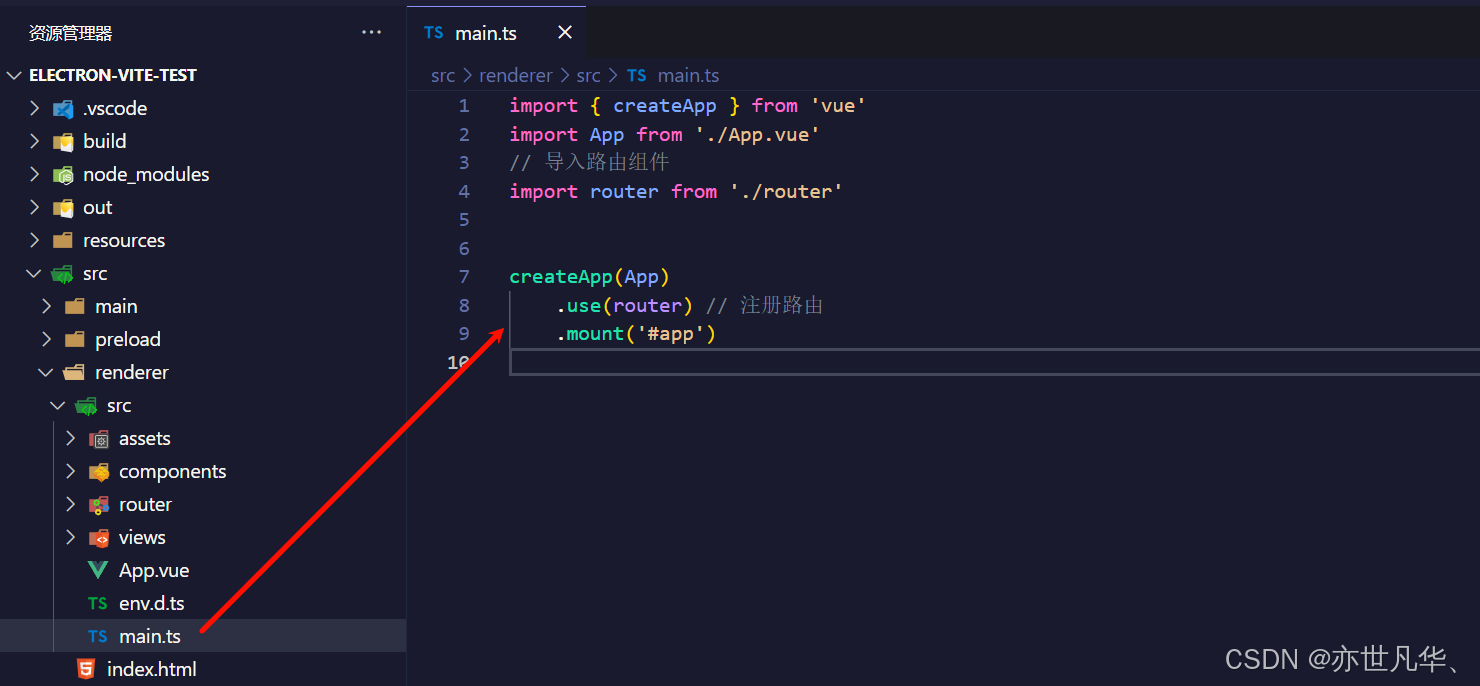Click the .vscode folder icon
The image size is (1480, 686).
(x=63, y=108)
